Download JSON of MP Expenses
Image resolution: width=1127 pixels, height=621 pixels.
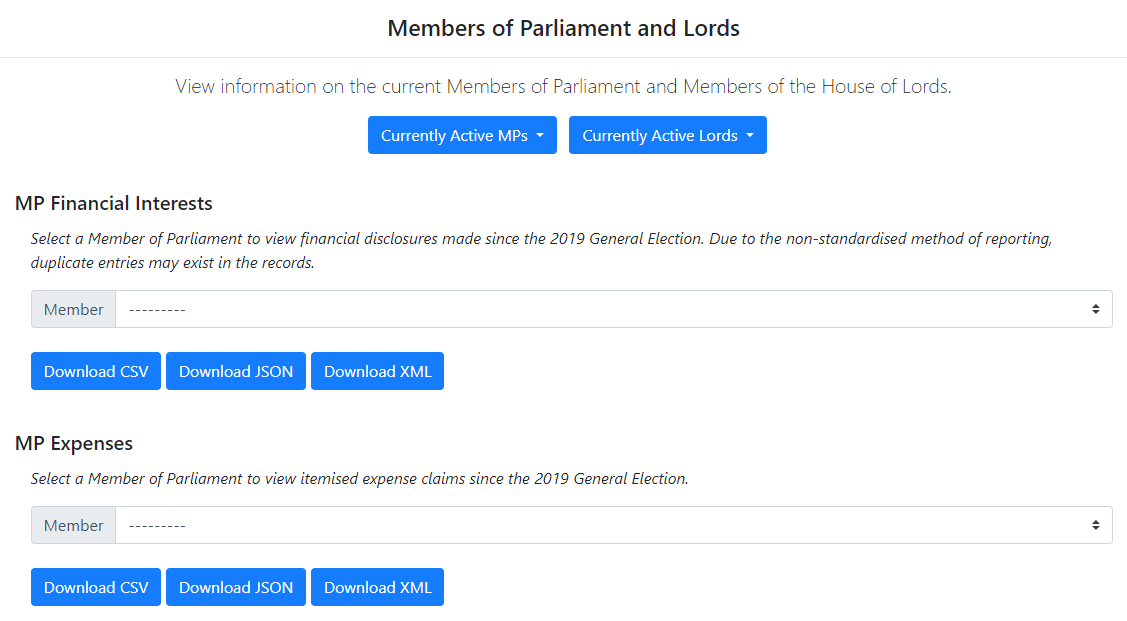tap(236, 588)
